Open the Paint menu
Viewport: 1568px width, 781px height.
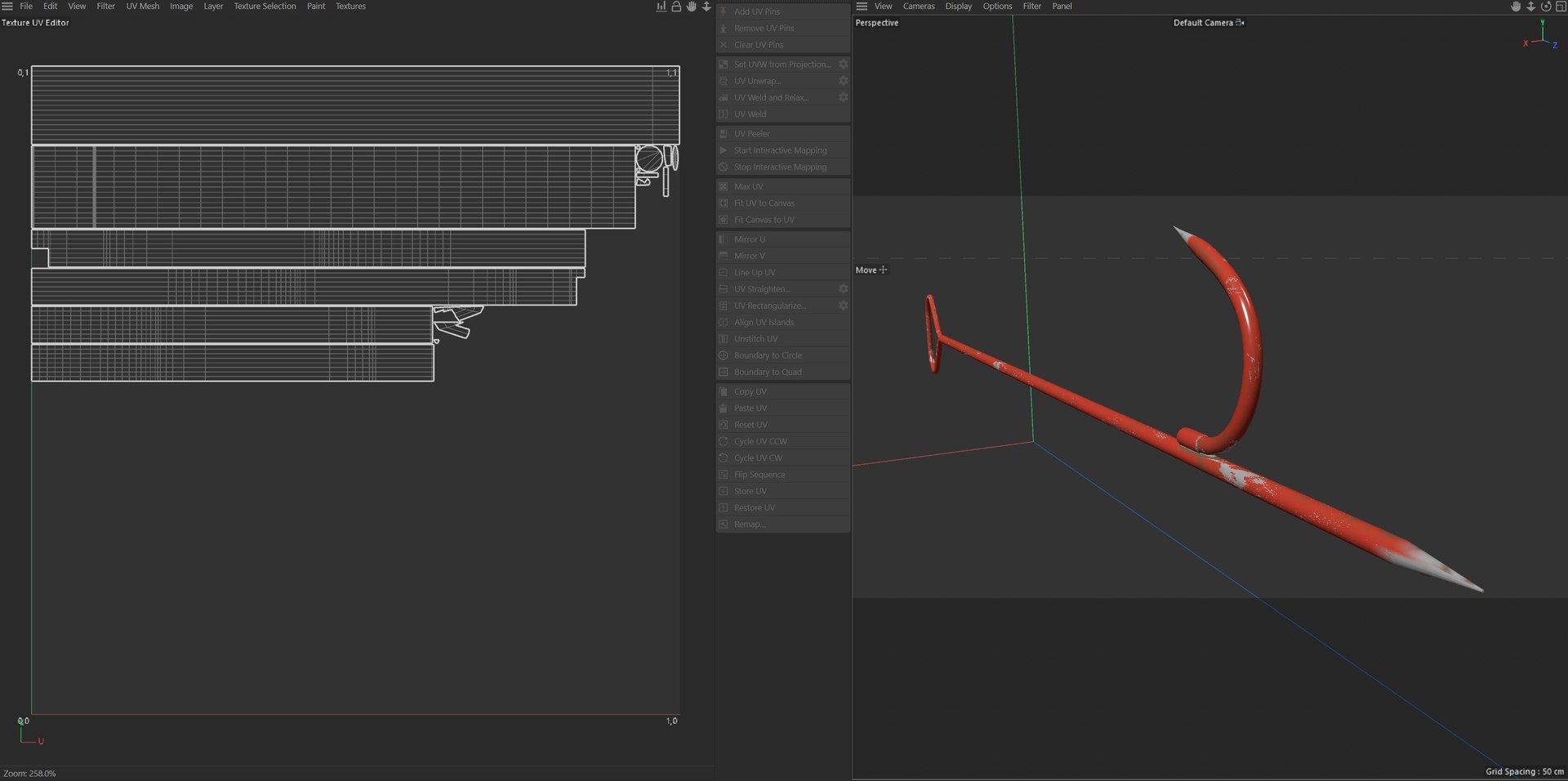[x=316, y=7]
